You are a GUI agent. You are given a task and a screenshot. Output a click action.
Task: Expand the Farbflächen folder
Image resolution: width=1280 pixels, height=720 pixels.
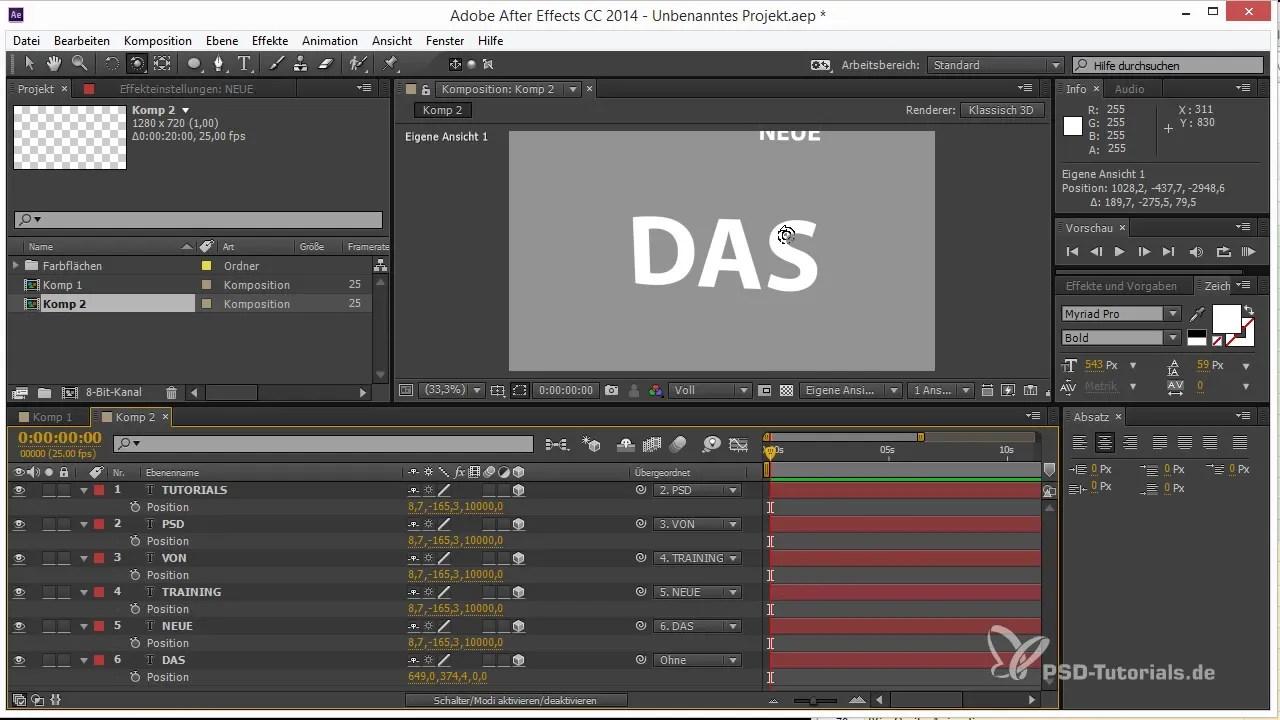16,266
